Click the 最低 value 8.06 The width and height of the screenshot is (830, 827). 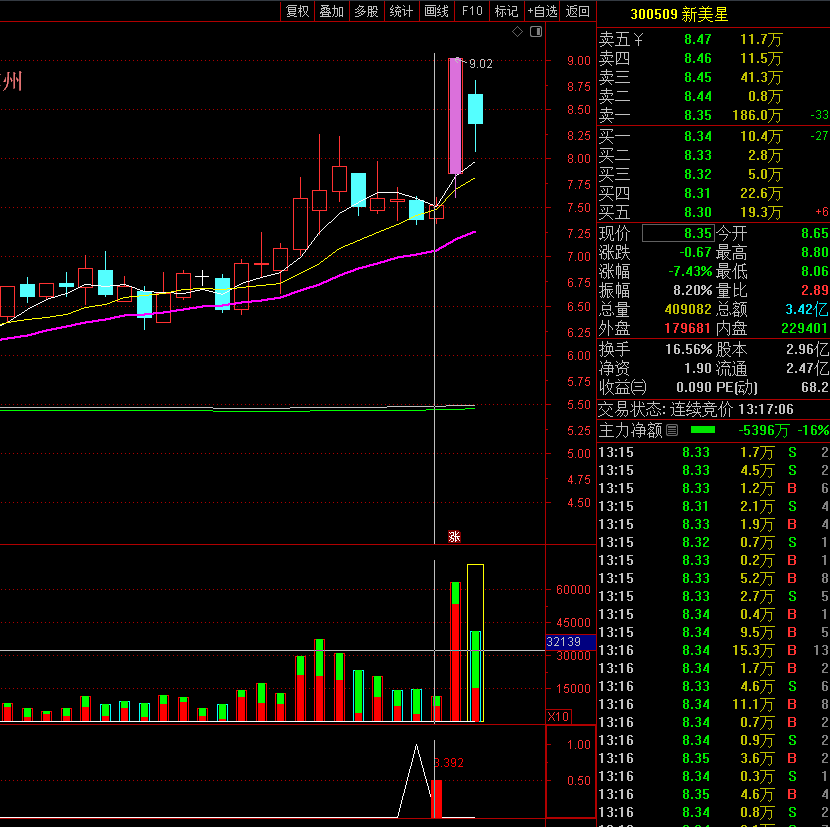coord(815,272)
